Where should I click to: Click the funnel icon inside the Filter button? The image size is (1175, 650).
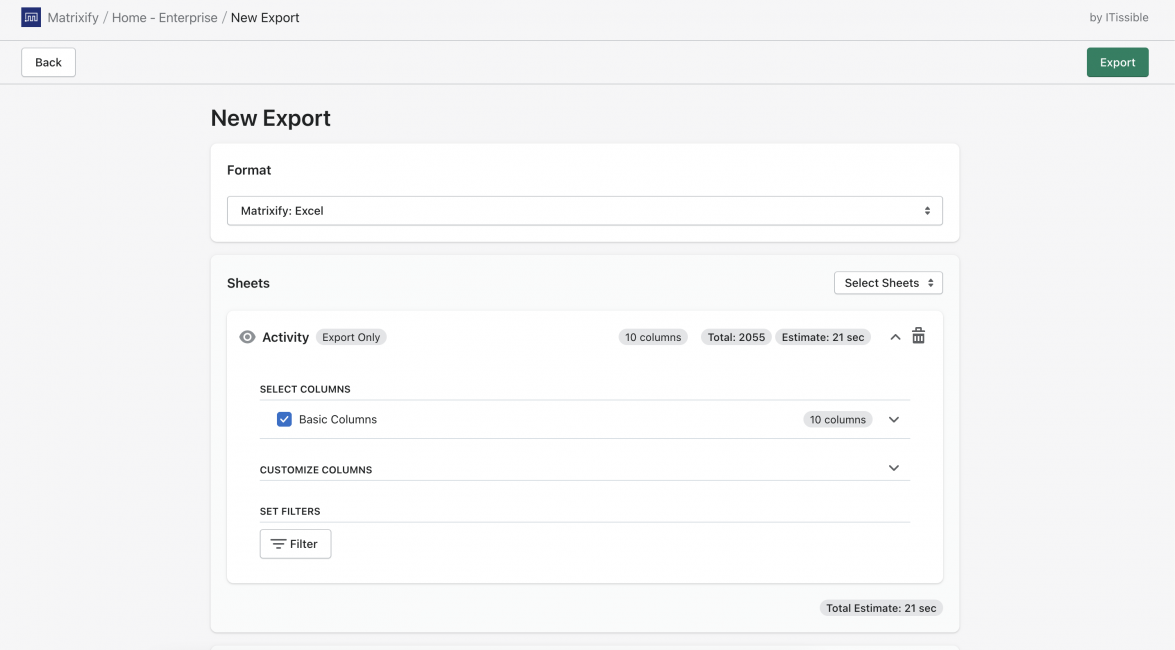[280, 543]
